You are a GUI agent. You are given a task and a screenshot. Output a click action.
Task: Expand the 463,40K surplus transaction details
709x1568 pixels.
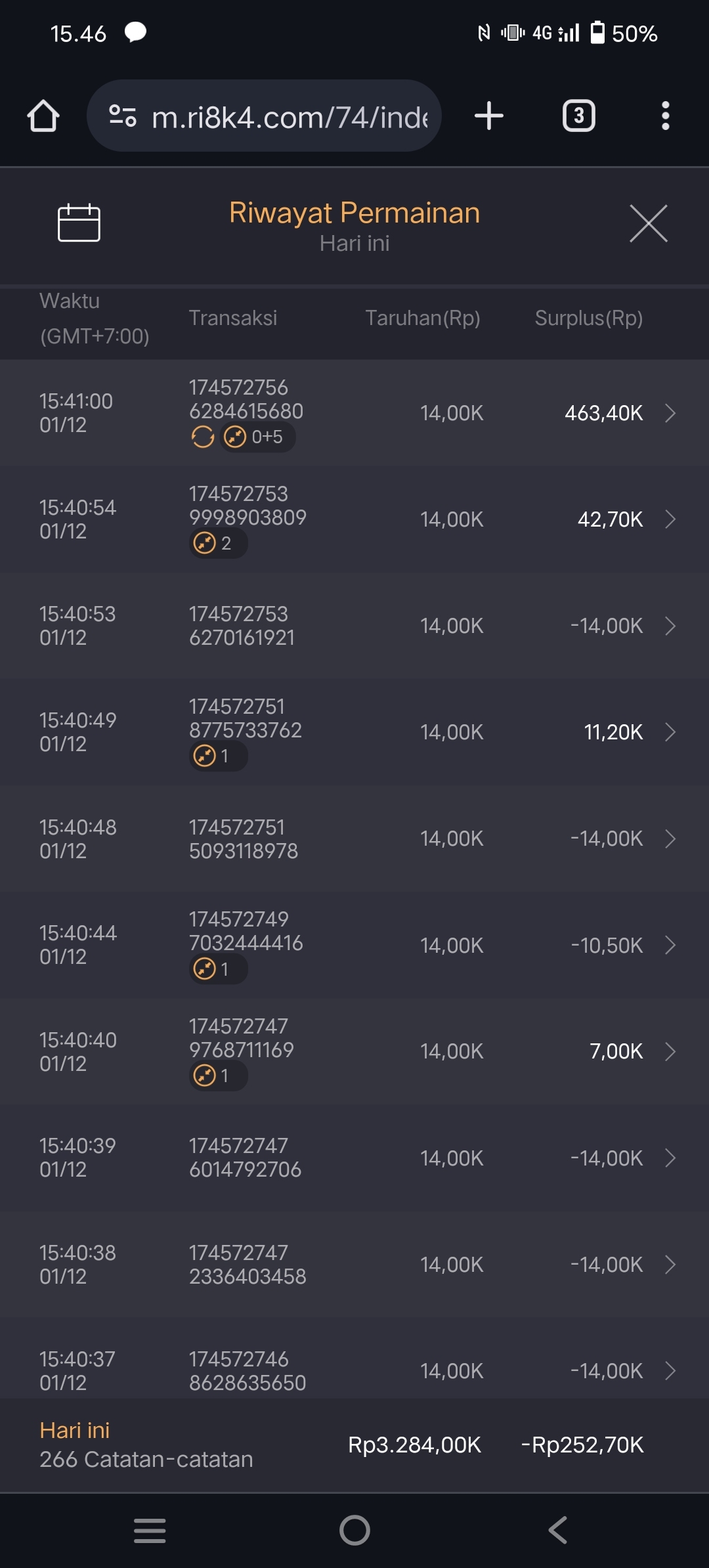670,413
